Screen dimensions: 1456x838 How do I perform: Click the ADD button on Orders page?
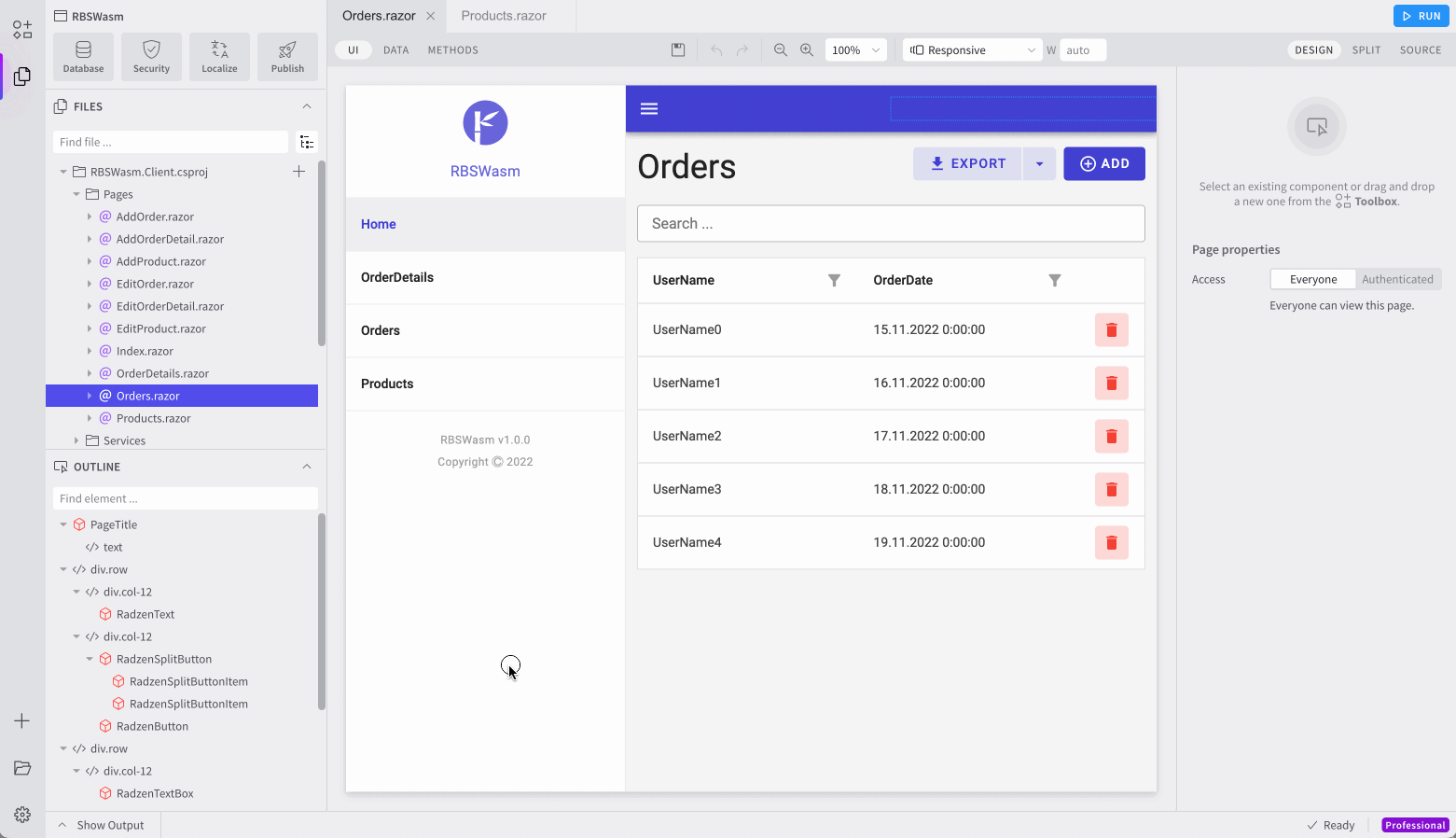pos(1103,164)
